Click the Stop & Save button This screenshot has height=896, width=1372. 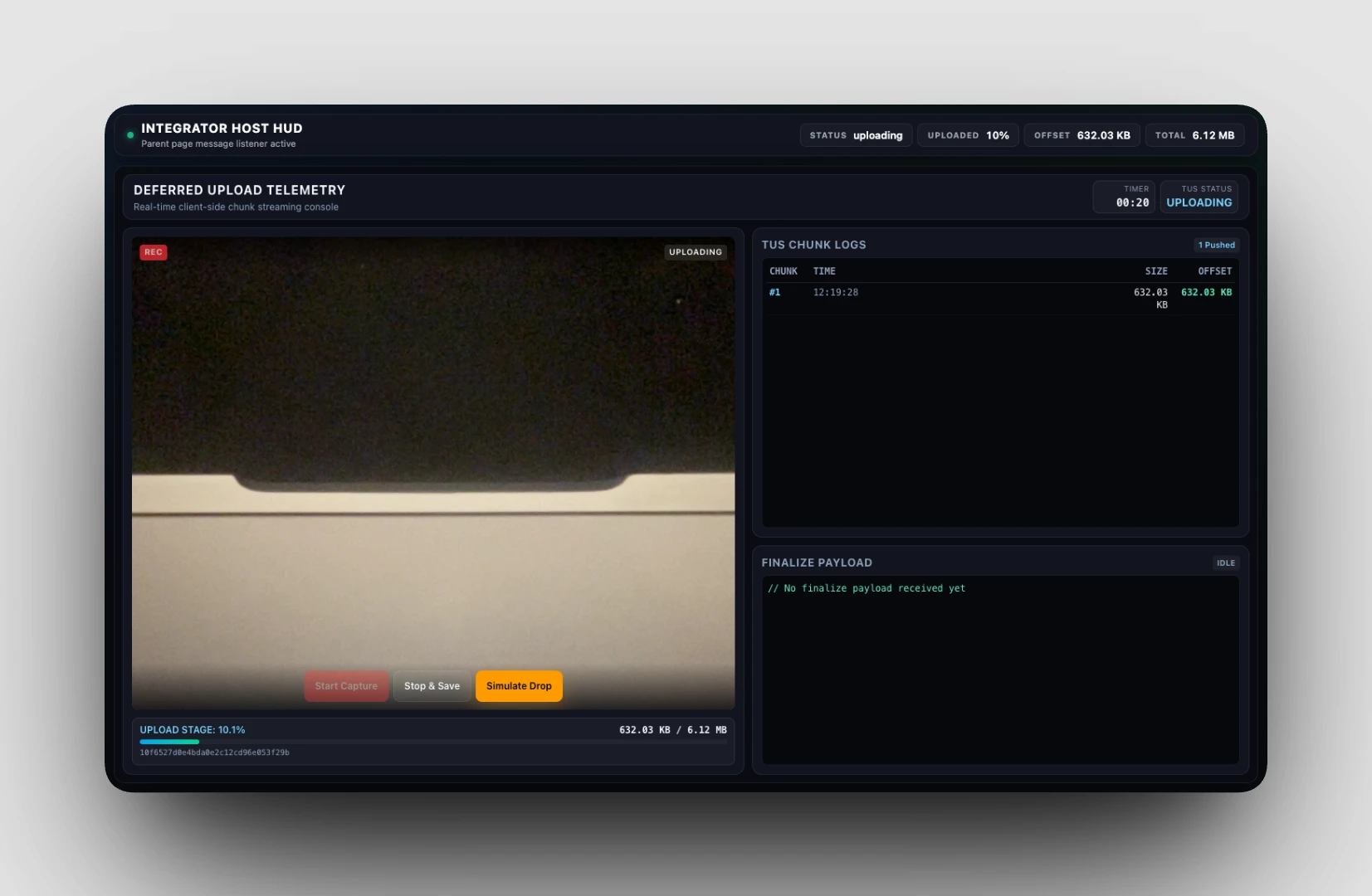point(432,686)
